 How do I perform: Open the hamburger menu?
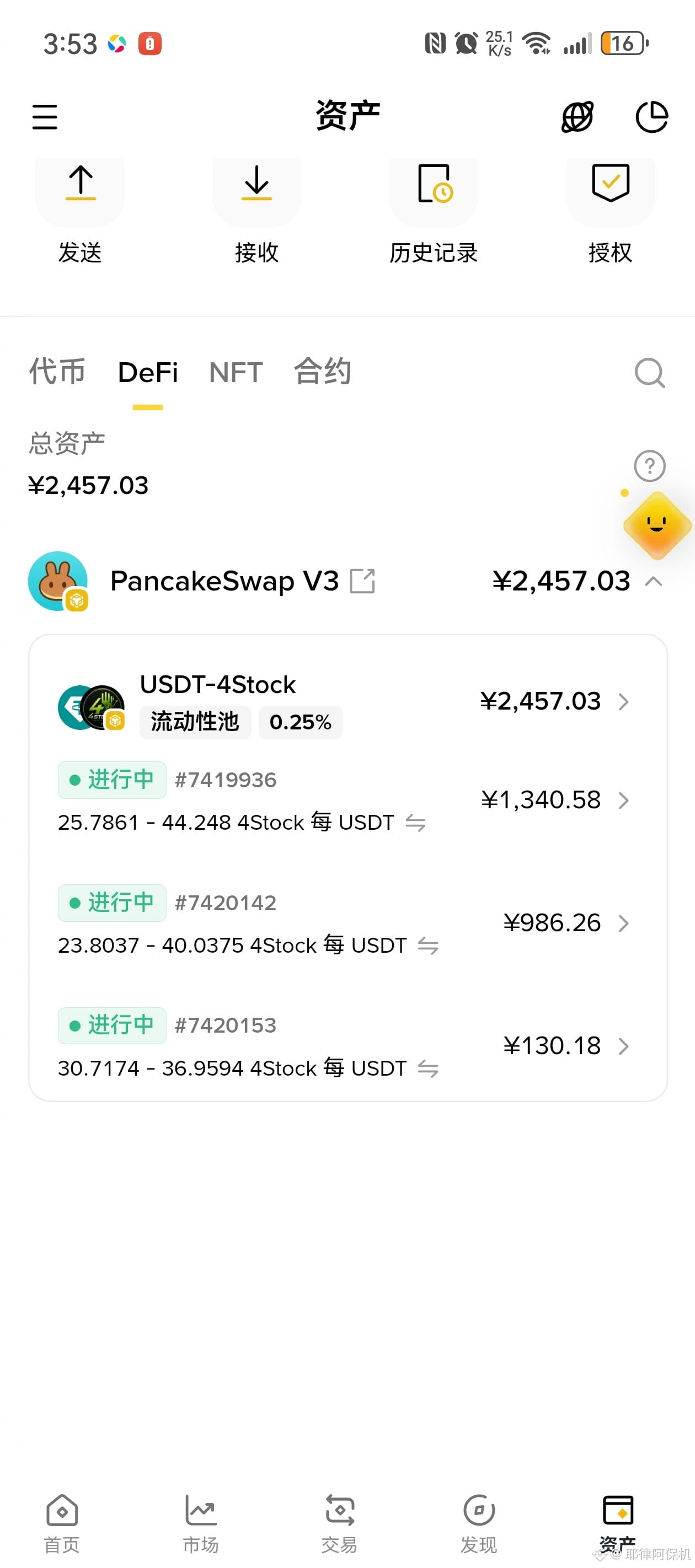pos(45,116)
